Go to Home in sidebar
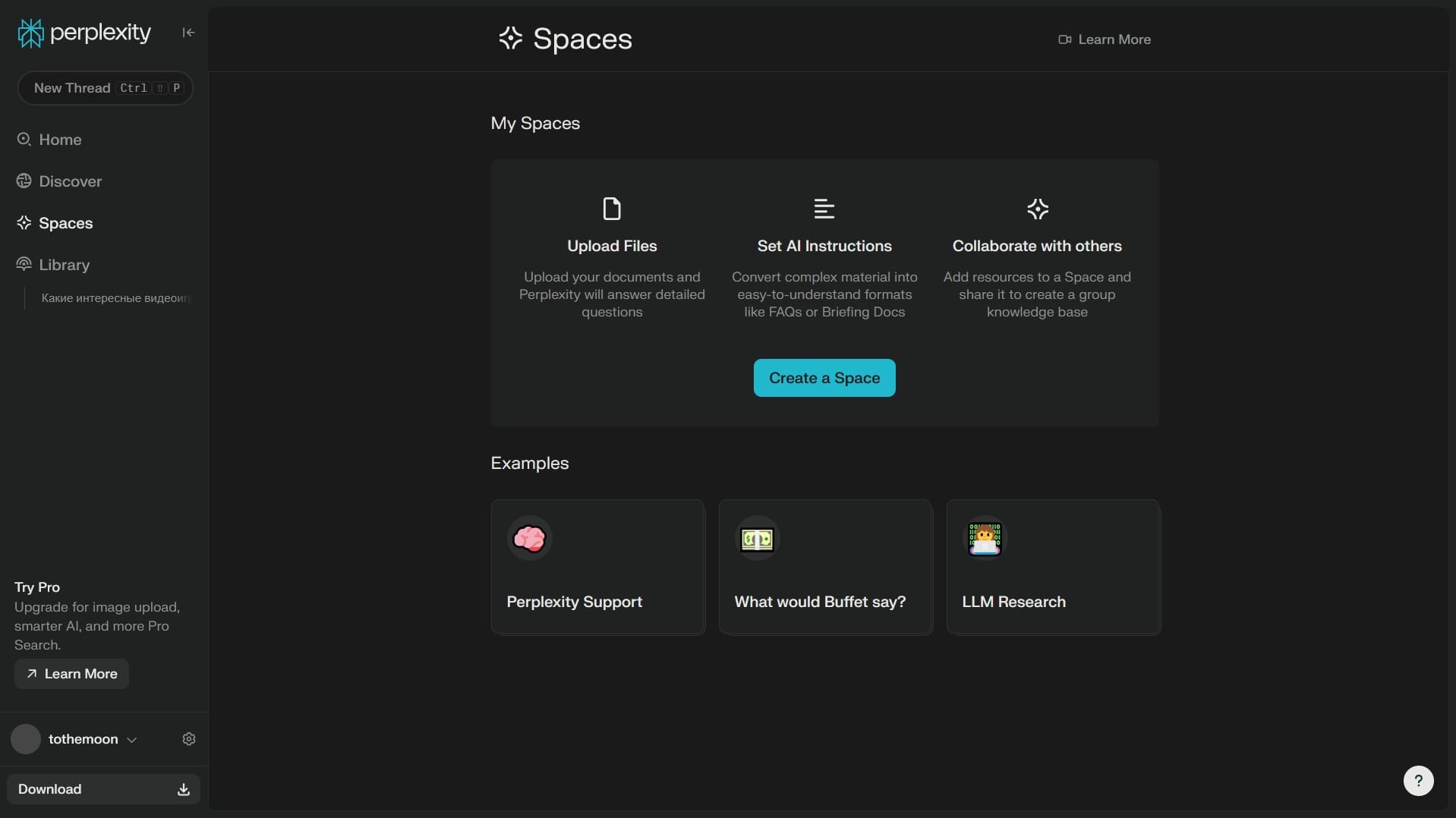 tap(60, 140)
